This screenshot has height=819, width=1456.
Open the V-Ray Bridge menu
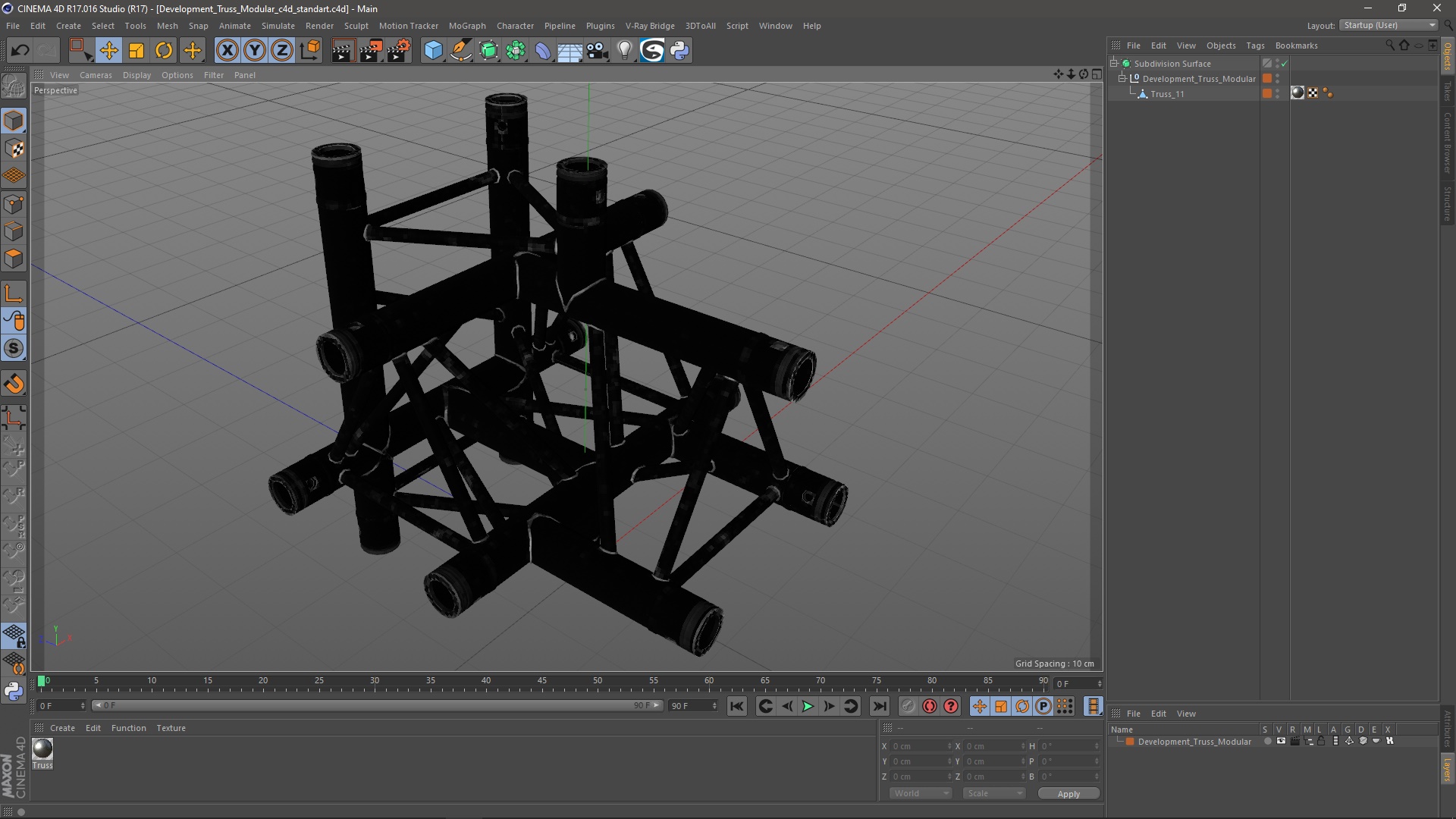click(x=650, y=26)
